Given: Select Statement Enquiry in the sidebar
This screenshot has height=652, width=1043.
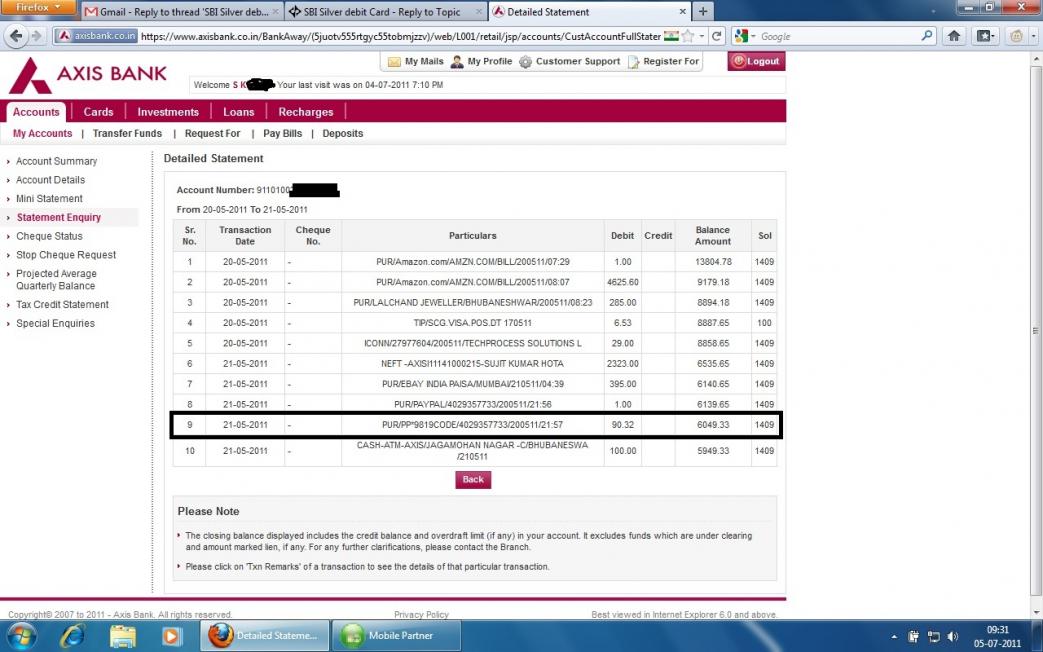Looking at the screenshot, I should [59, 217].
